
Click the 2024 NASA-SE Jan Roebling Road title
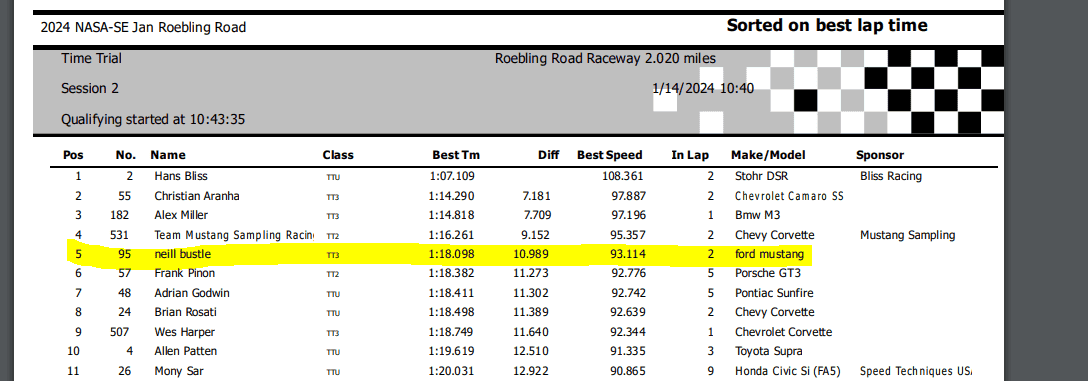tap(144, 28)
